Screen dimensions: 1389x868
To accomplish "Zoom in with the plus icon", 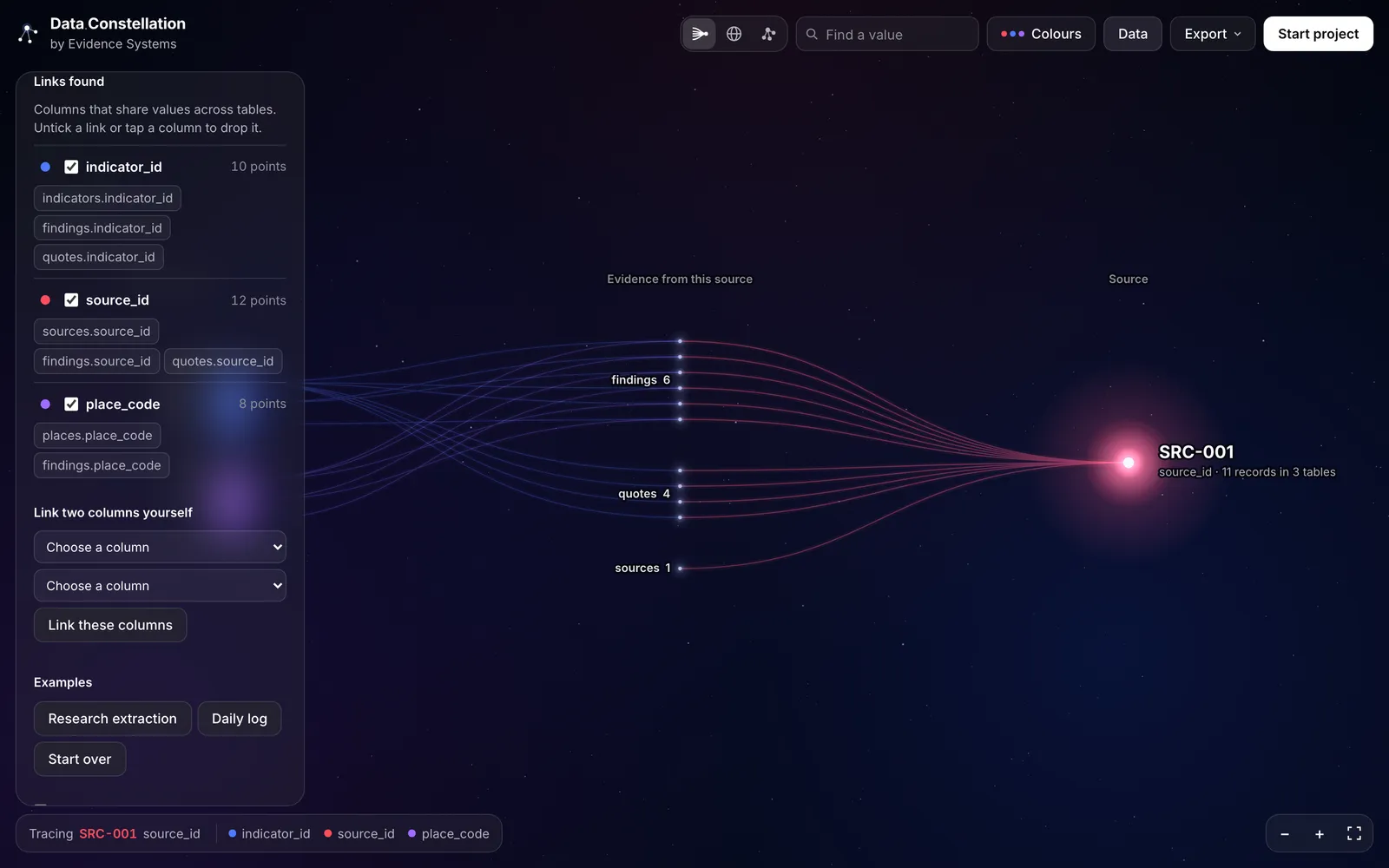I will tap(1320, 834).
